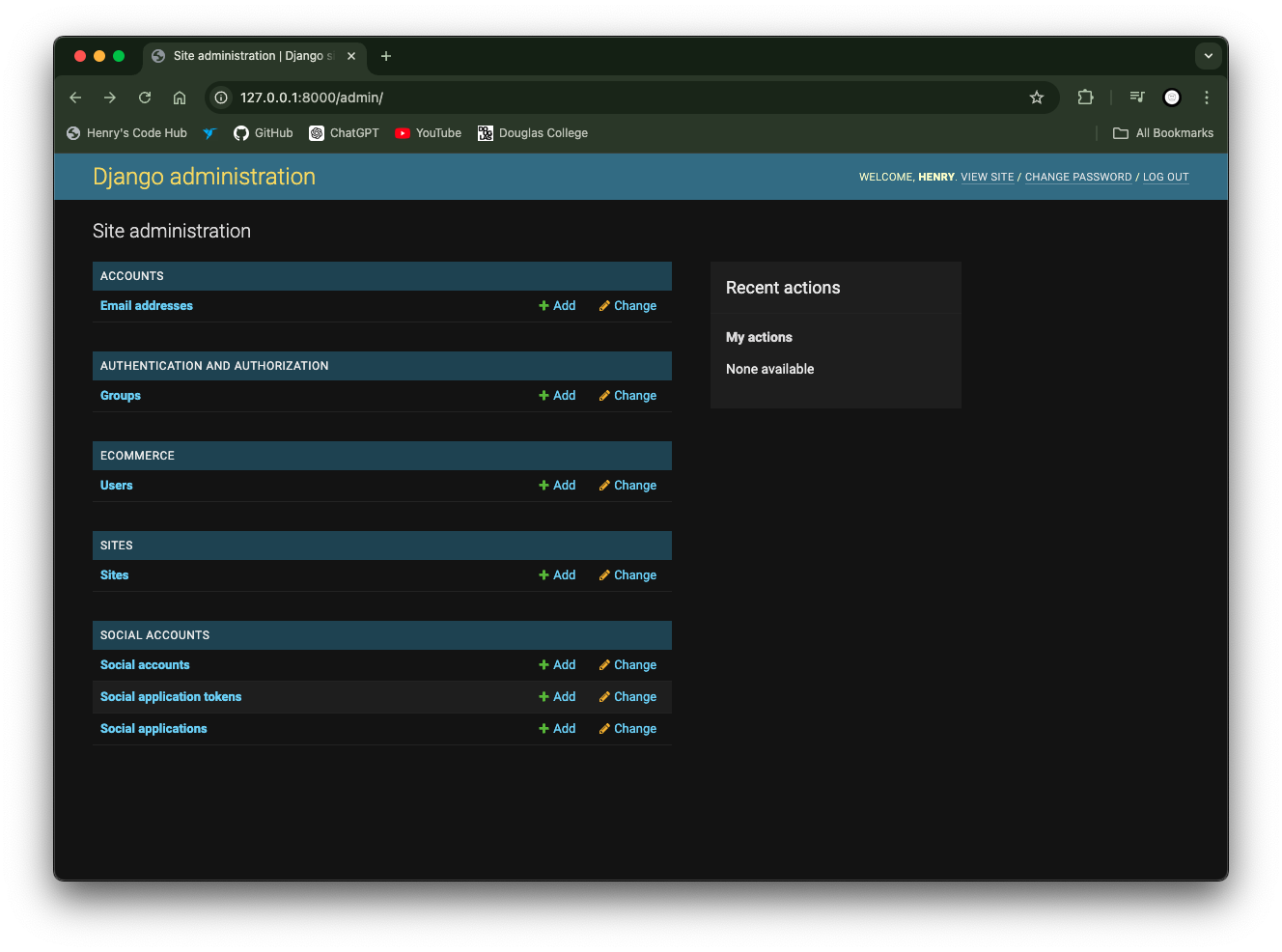Open the browser home page icon

180,98
